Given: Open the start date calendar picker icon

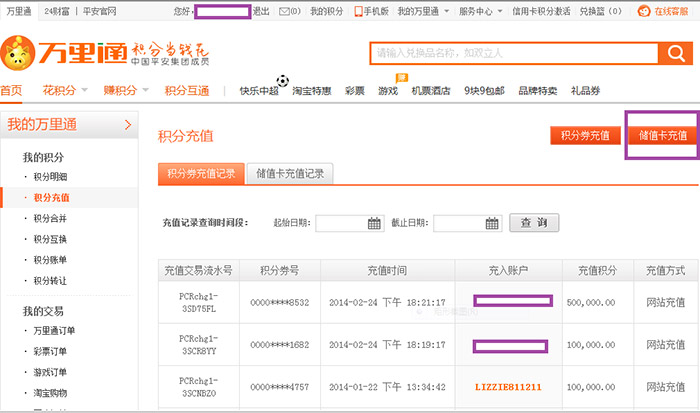Looking at the screenshot, I should coord(374,223).
